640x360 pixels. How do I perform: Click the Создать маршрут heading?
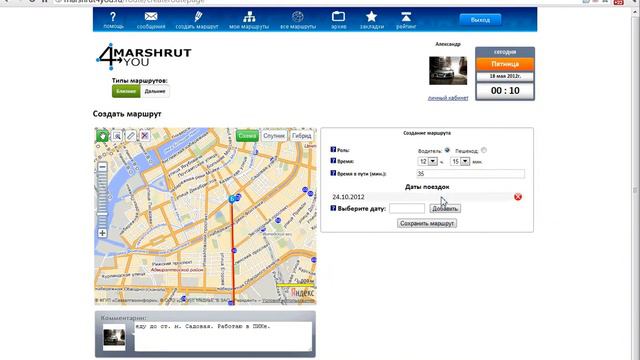[127, 114]
